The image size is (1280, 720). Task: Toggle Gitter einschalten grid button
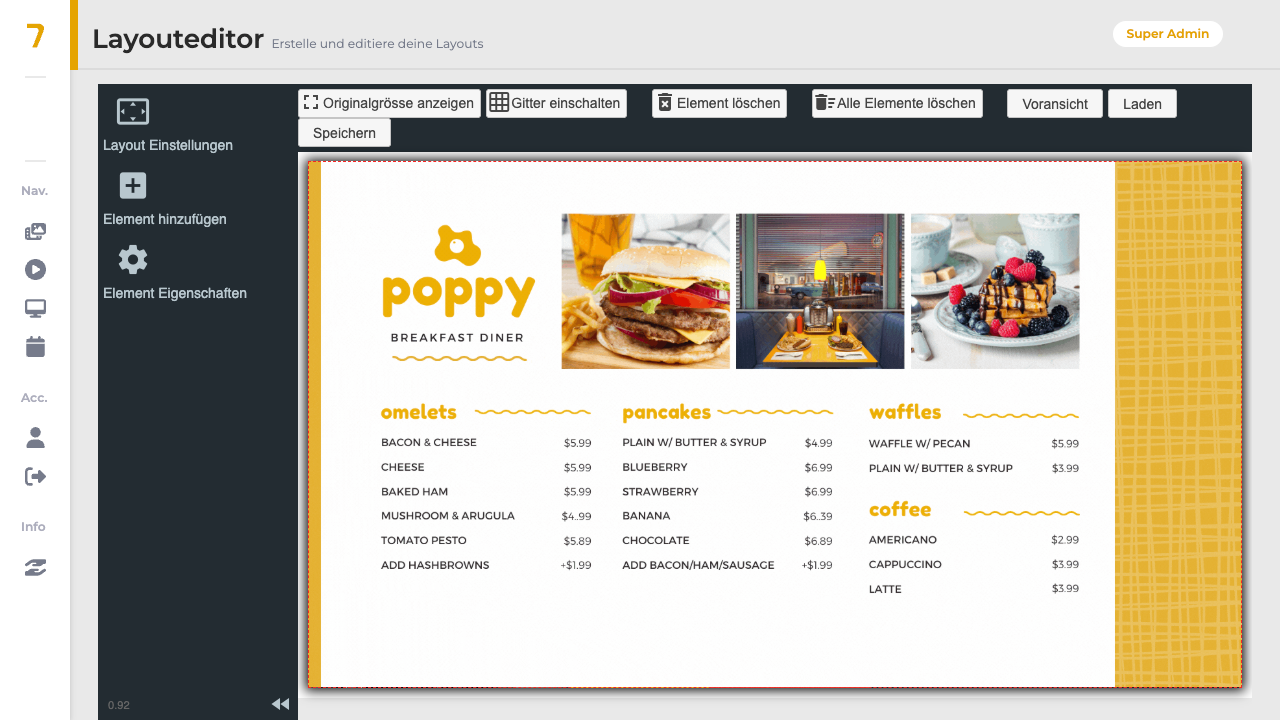click(x=556, y=103)
